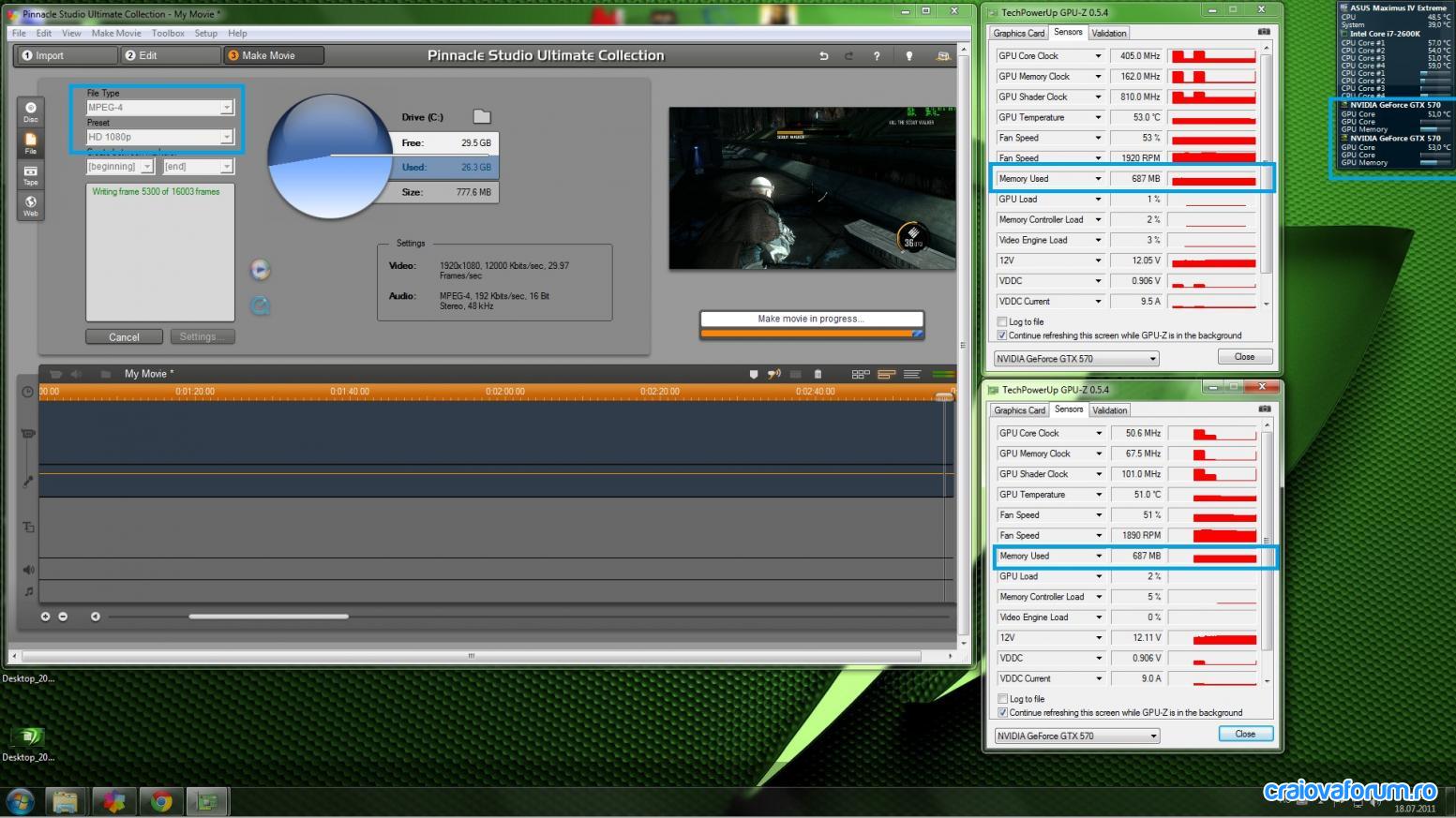Switch to text list view icon

[911, 374]
